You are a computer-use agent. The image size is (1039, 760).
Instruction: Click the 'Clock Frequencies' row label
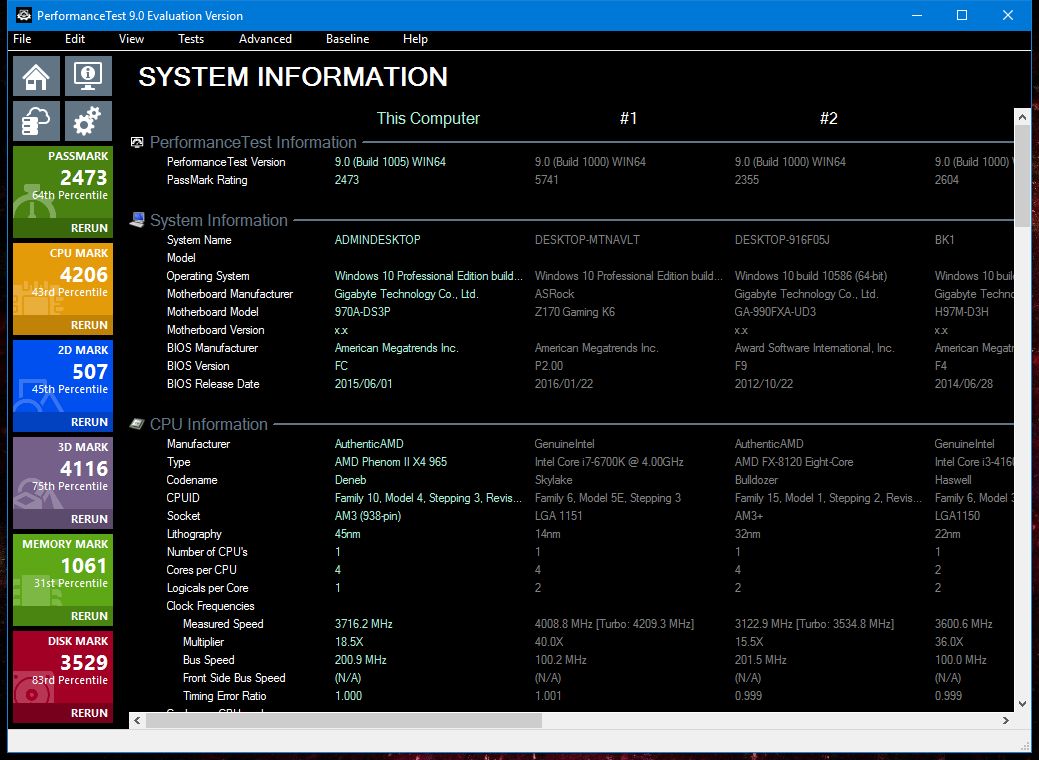pyautogui.click(x=210, y=606)
